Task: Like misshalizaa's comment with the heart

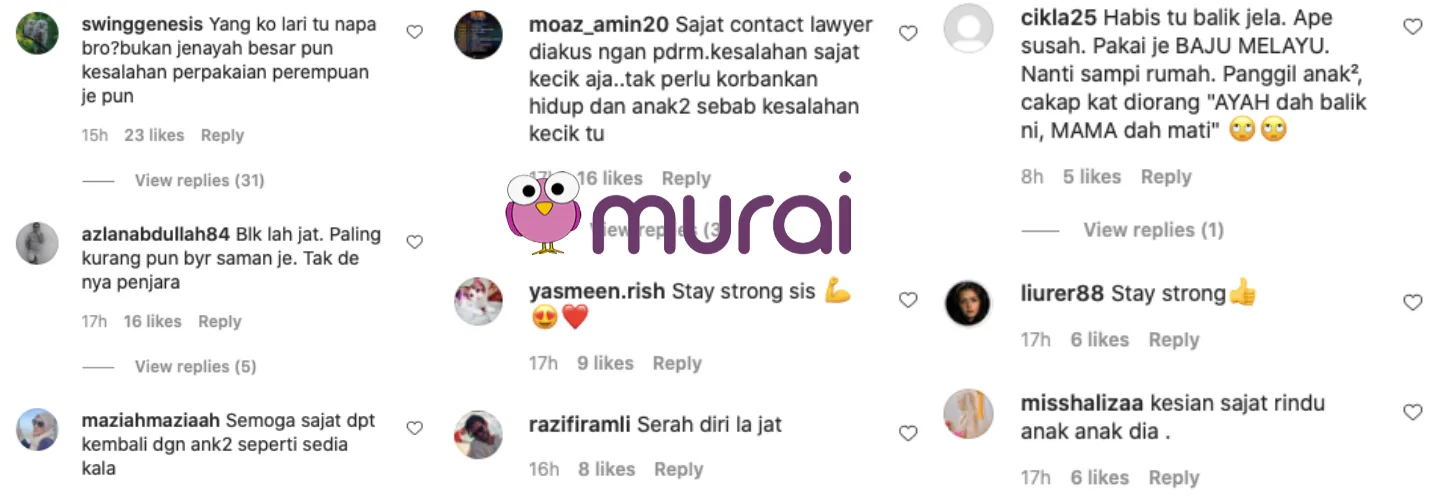Action: (1412, 412)
